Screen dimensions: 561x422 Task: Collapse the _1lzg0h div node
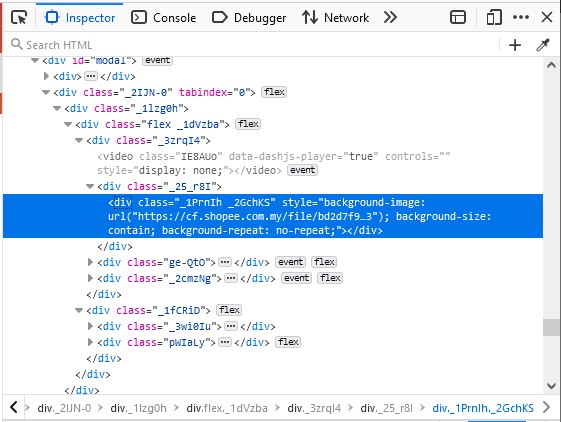pos(57,108)
